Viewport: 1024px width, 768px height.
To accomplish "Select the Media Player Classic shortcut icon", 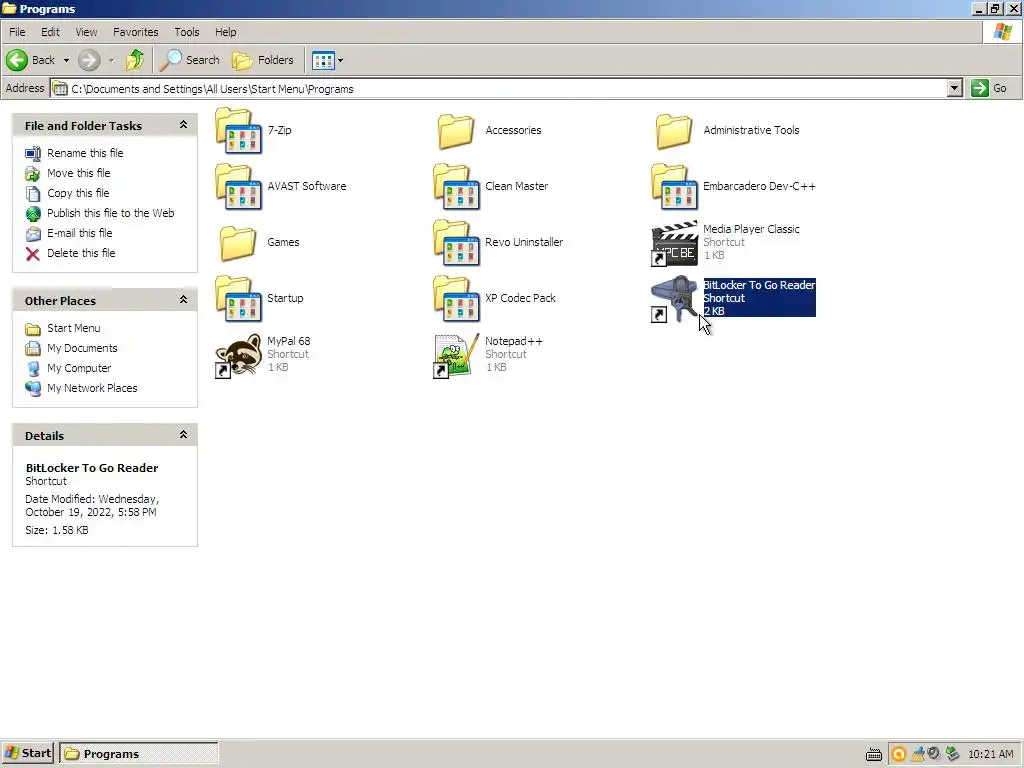I will tap(675, 243).
